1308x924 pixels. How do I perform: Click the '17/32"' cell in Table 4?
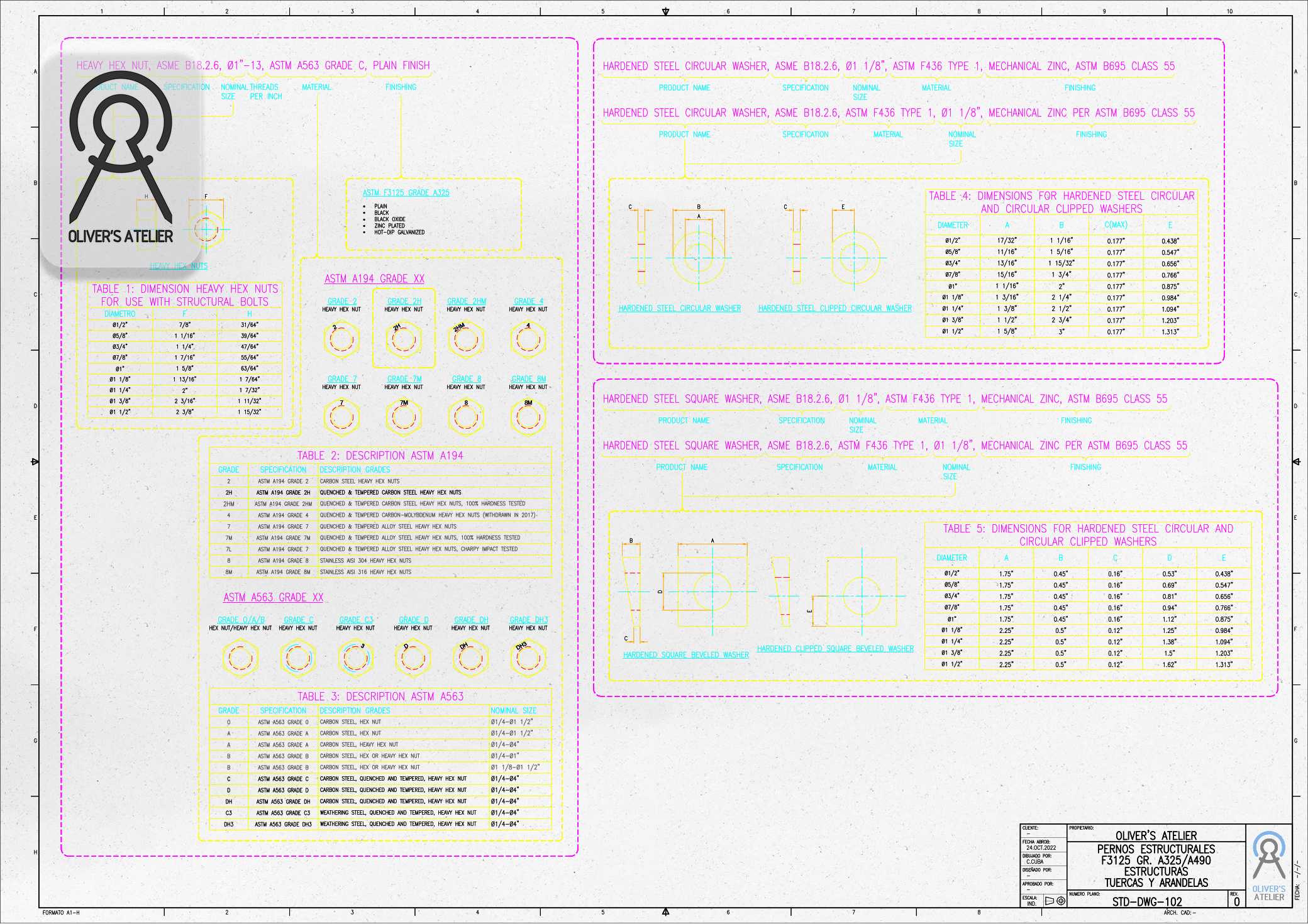pos(1007,241)
